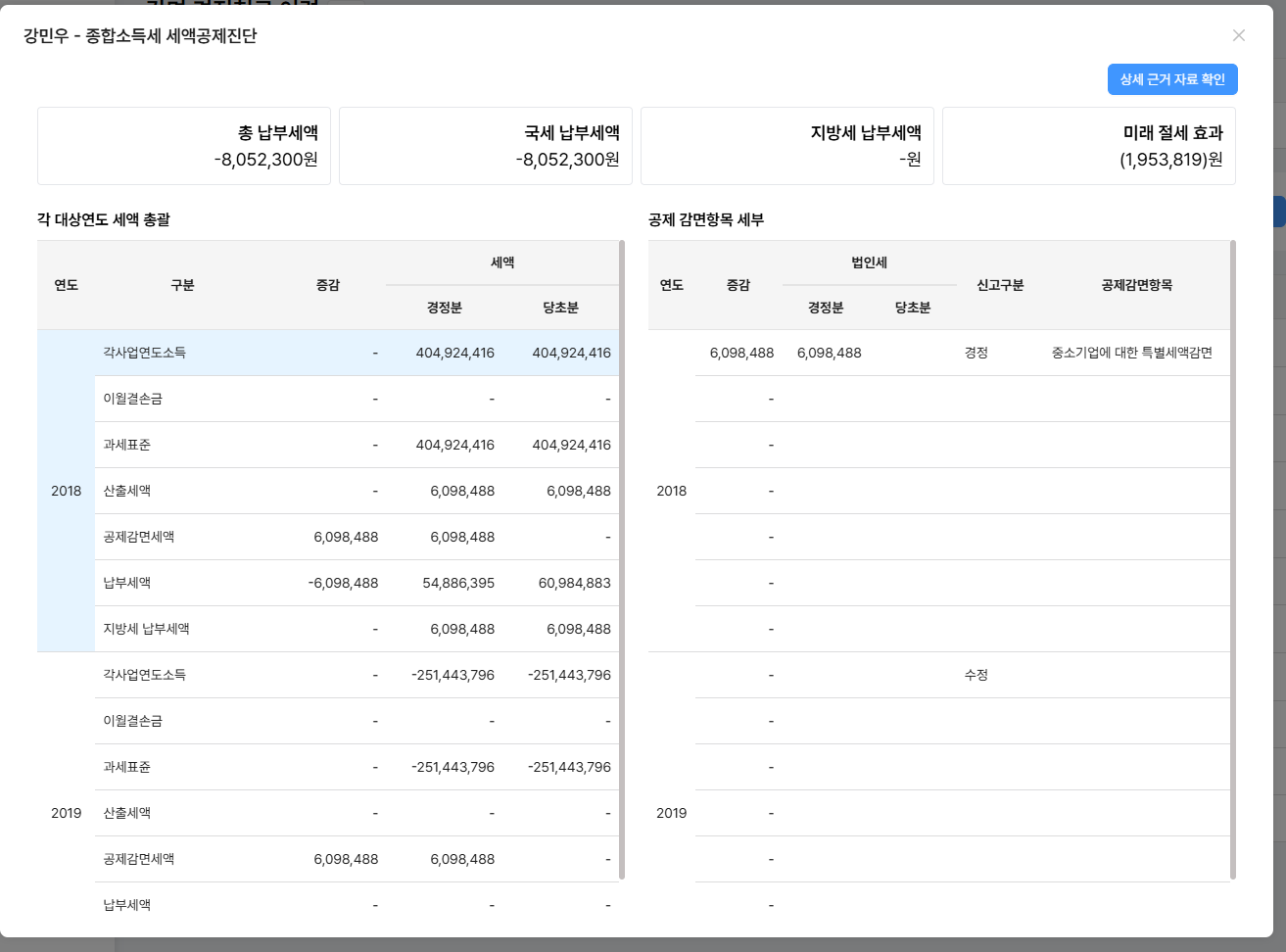
Task: Select the 수정 cell in the 2019 row
Action: (x=976, y=675)
